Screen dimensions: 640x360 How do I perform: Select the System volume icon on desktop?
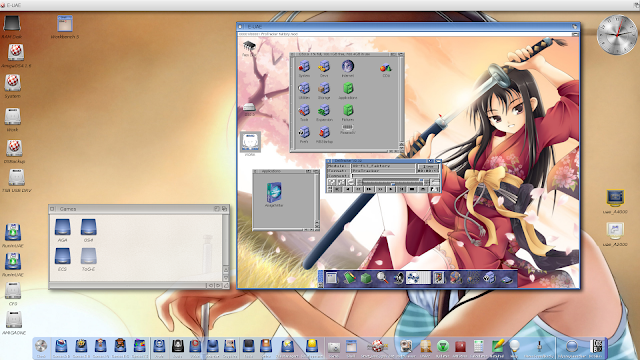click(x=13, y=83)
